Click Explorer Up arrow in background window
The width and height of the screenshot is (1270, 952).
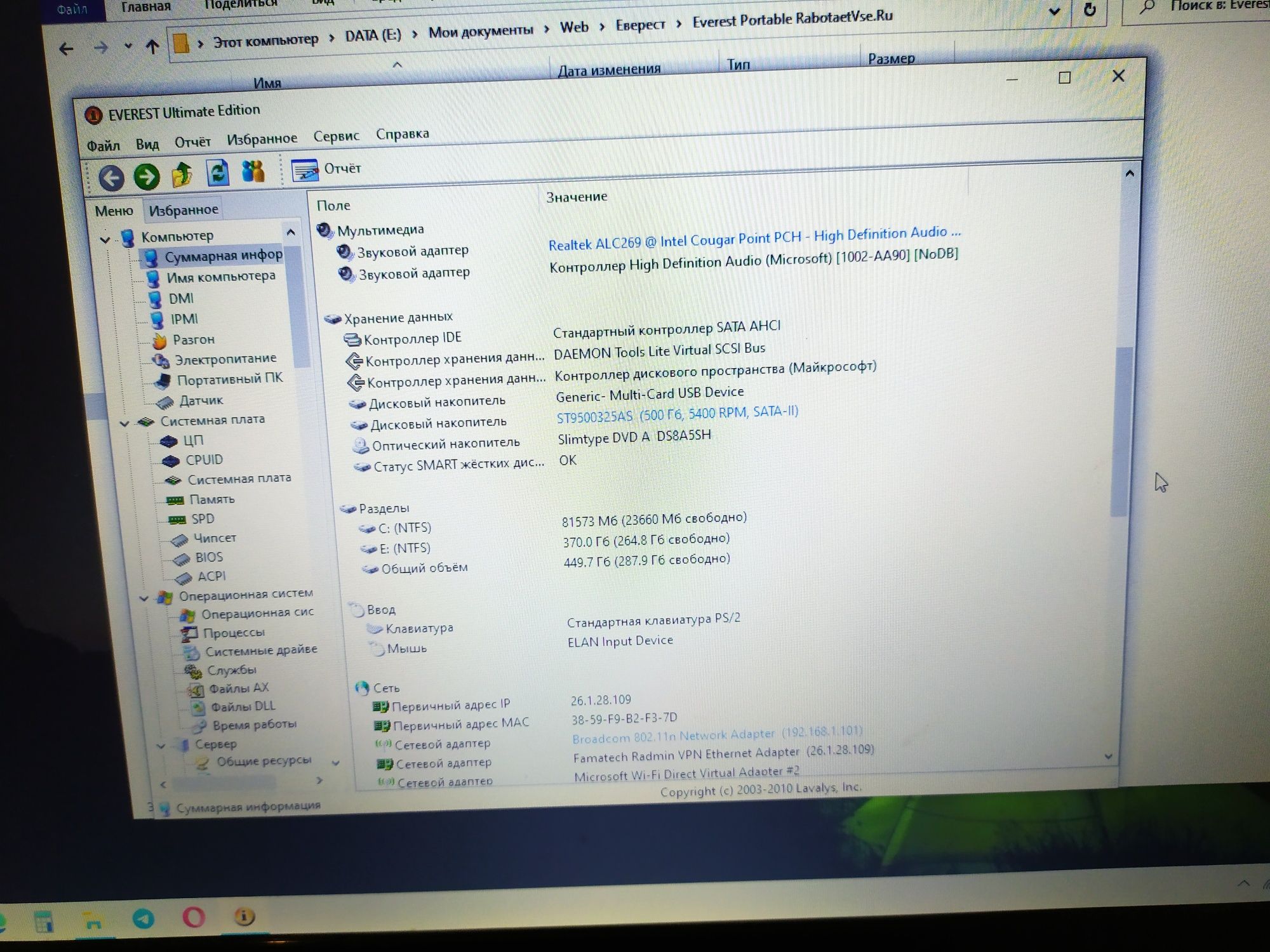click(152, 46)
